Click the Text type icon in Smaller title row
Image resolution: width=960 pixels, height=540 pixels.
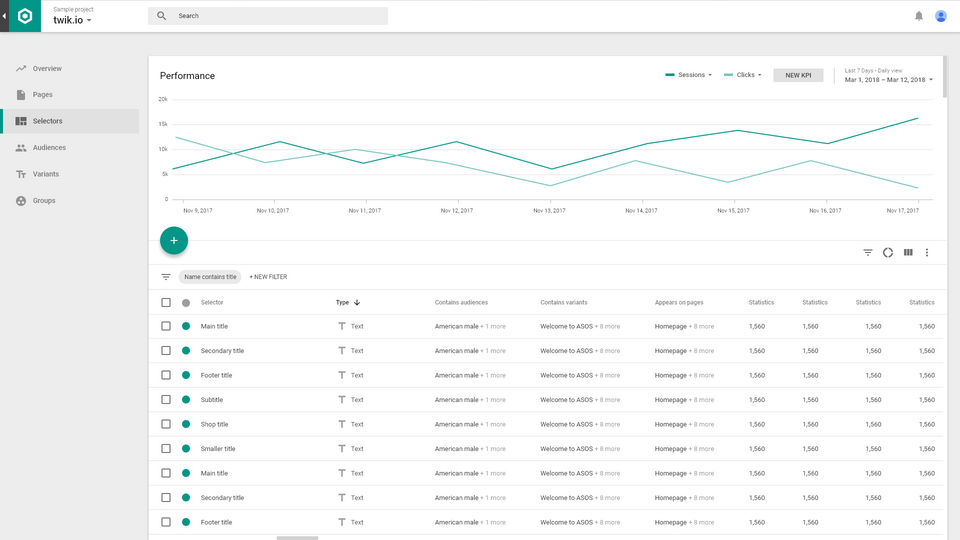tap(342, 449)
